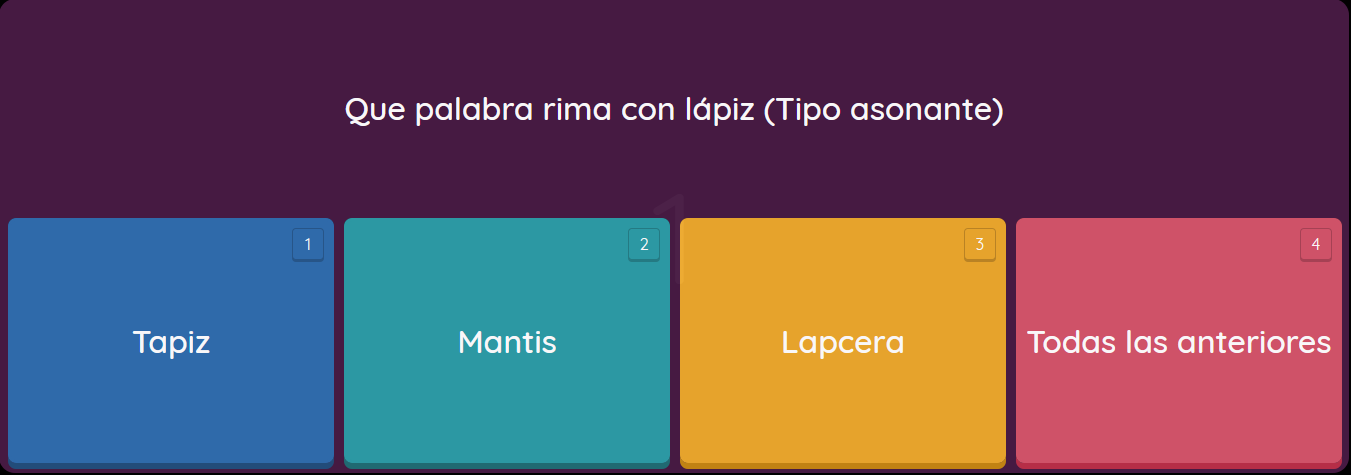Click the '(Tipo asonante)' text in question

tap(883, 110)
